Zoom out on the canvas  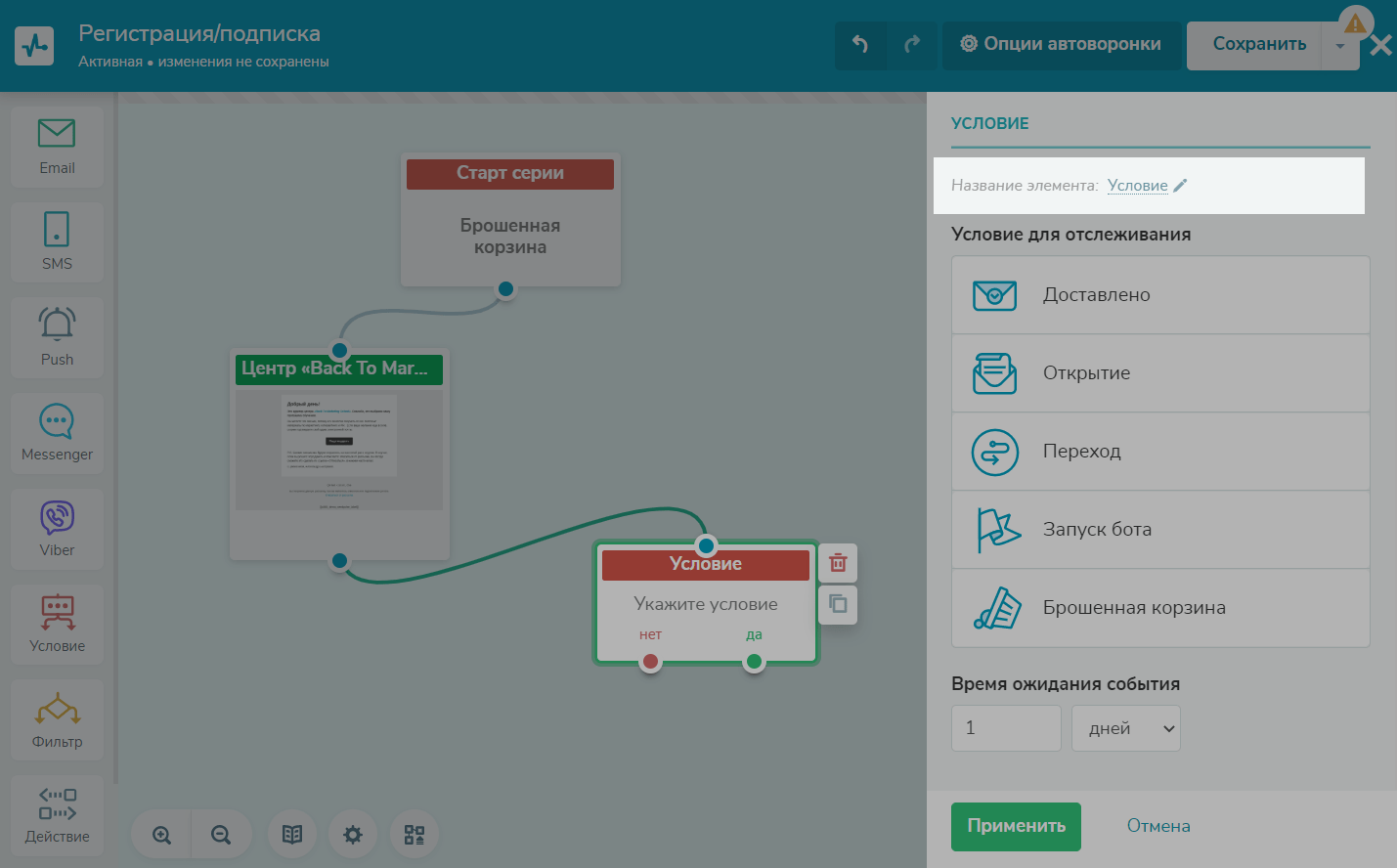[x=221, y=835]
